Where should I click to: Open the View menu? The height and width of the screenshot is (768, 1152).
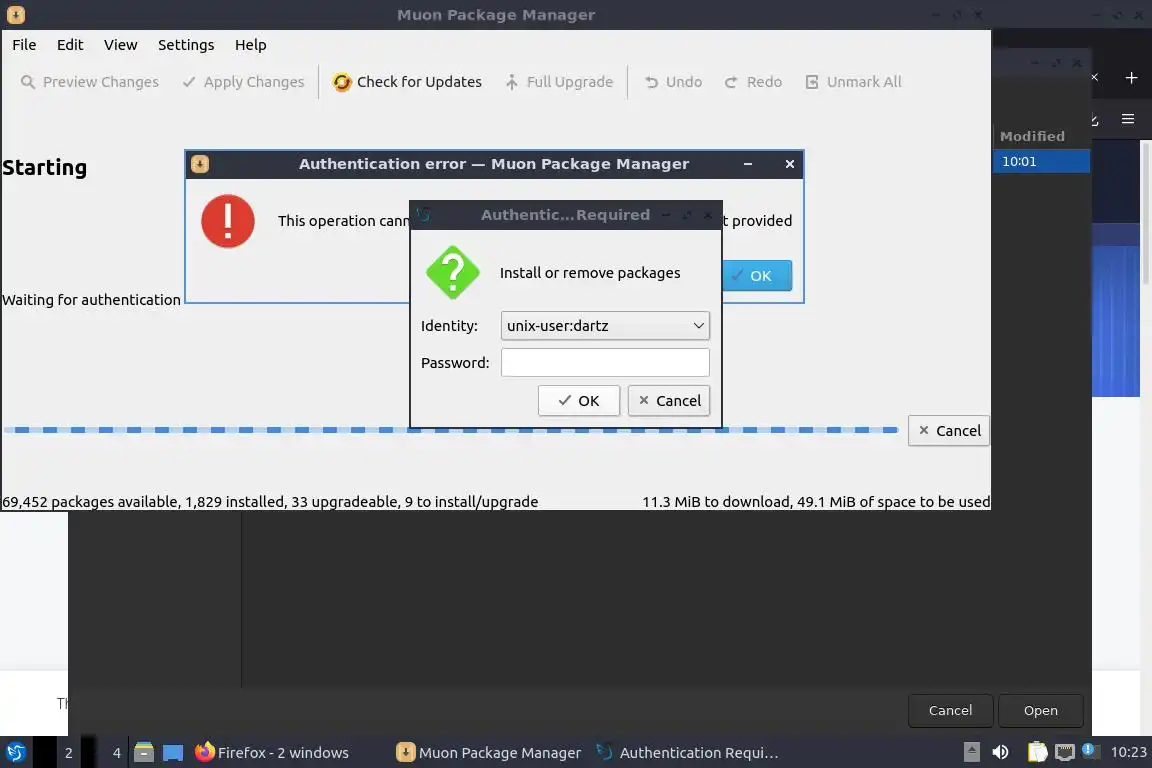pos(120,45)
